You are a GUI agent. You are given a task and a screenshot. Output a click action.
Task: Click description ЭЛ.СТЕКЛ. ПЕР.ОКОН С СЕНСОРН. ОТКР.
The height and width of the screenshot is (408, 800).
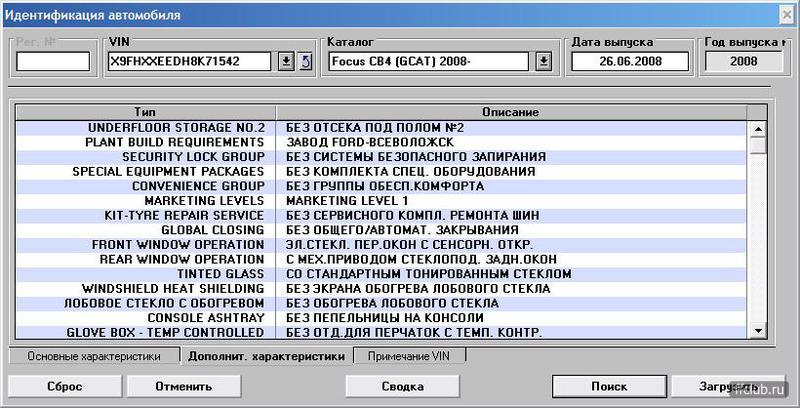pyautogui.click(x=409, y=245)
